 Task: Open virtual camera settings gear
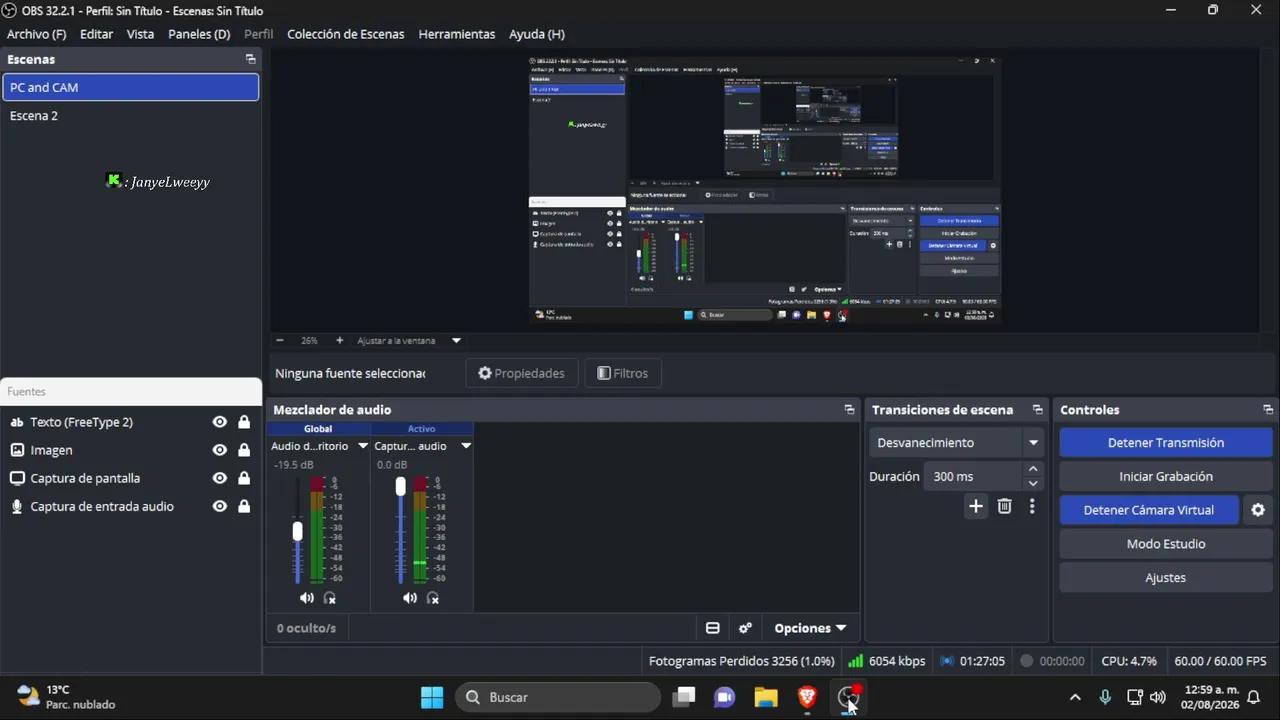click(1258, 510)
